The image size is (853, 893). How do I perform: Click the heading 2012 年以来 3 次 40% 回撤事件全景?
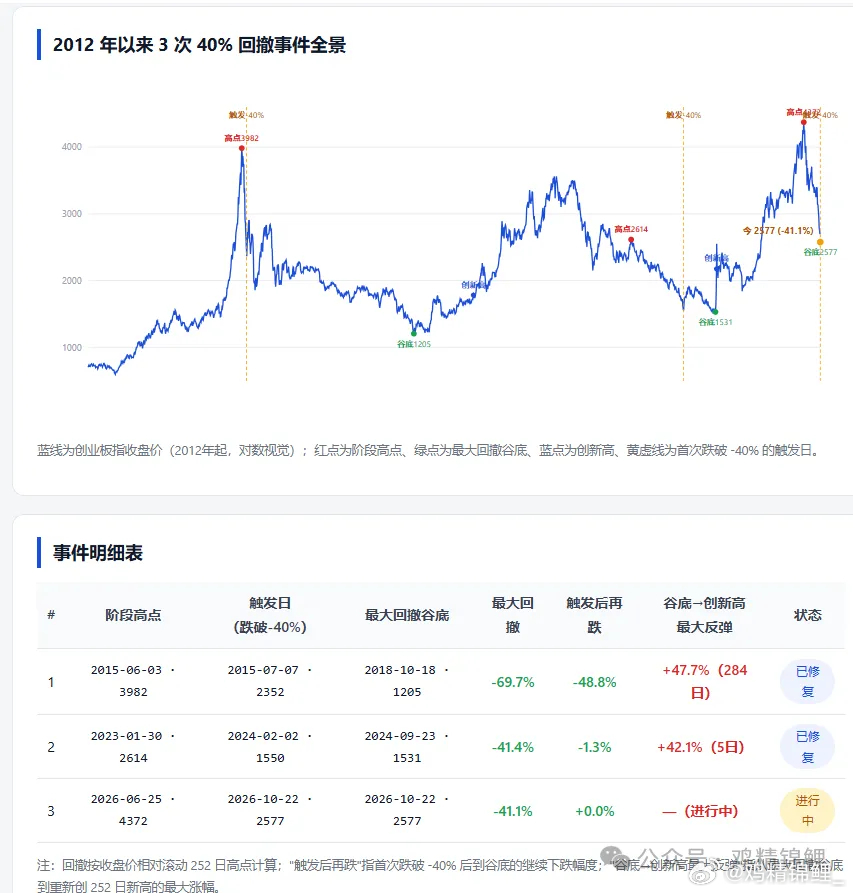pos(199,44)
